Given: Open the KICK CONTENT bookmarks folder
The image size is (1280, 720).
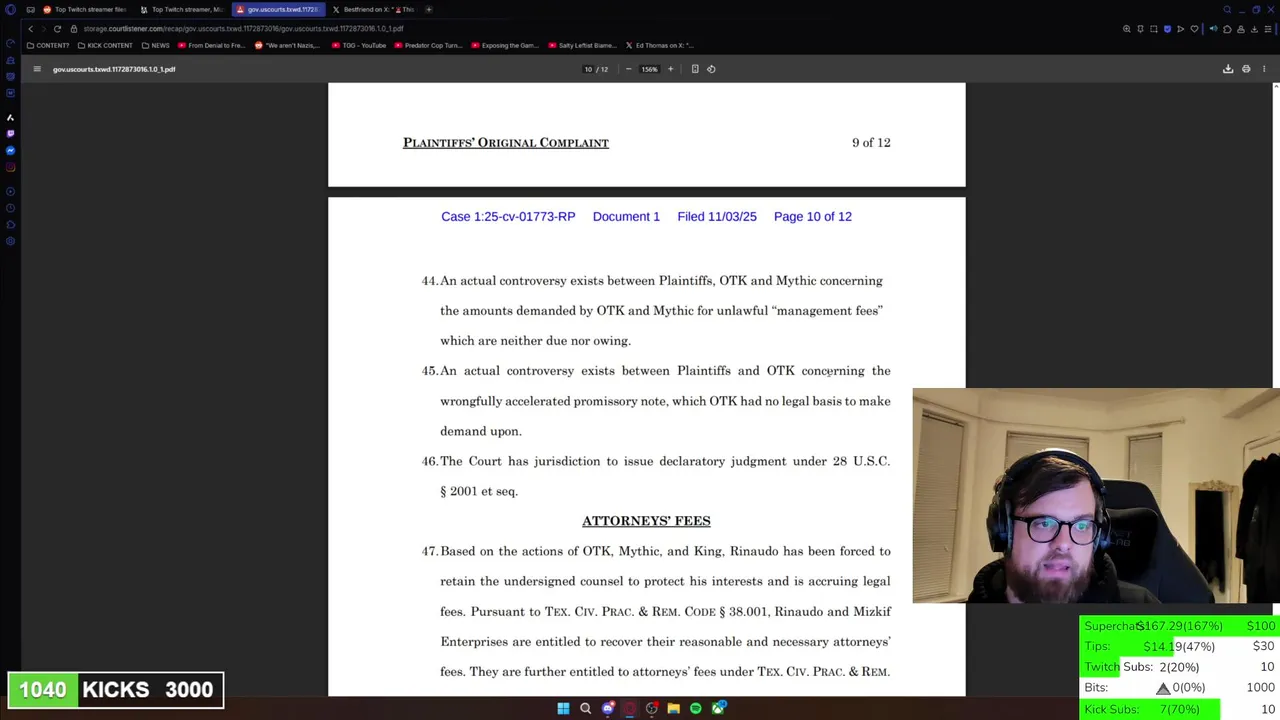Looking at the screenshot, I should pyautogui.click(x=104, y=45).
